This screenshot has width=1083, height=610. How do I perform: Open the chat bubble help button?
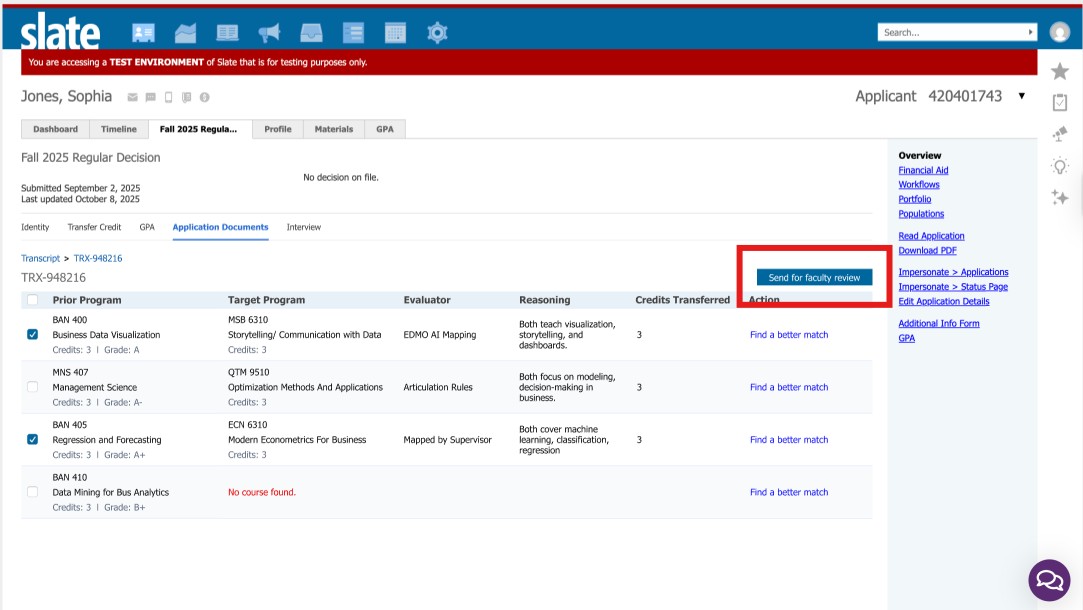point(1049,580)
